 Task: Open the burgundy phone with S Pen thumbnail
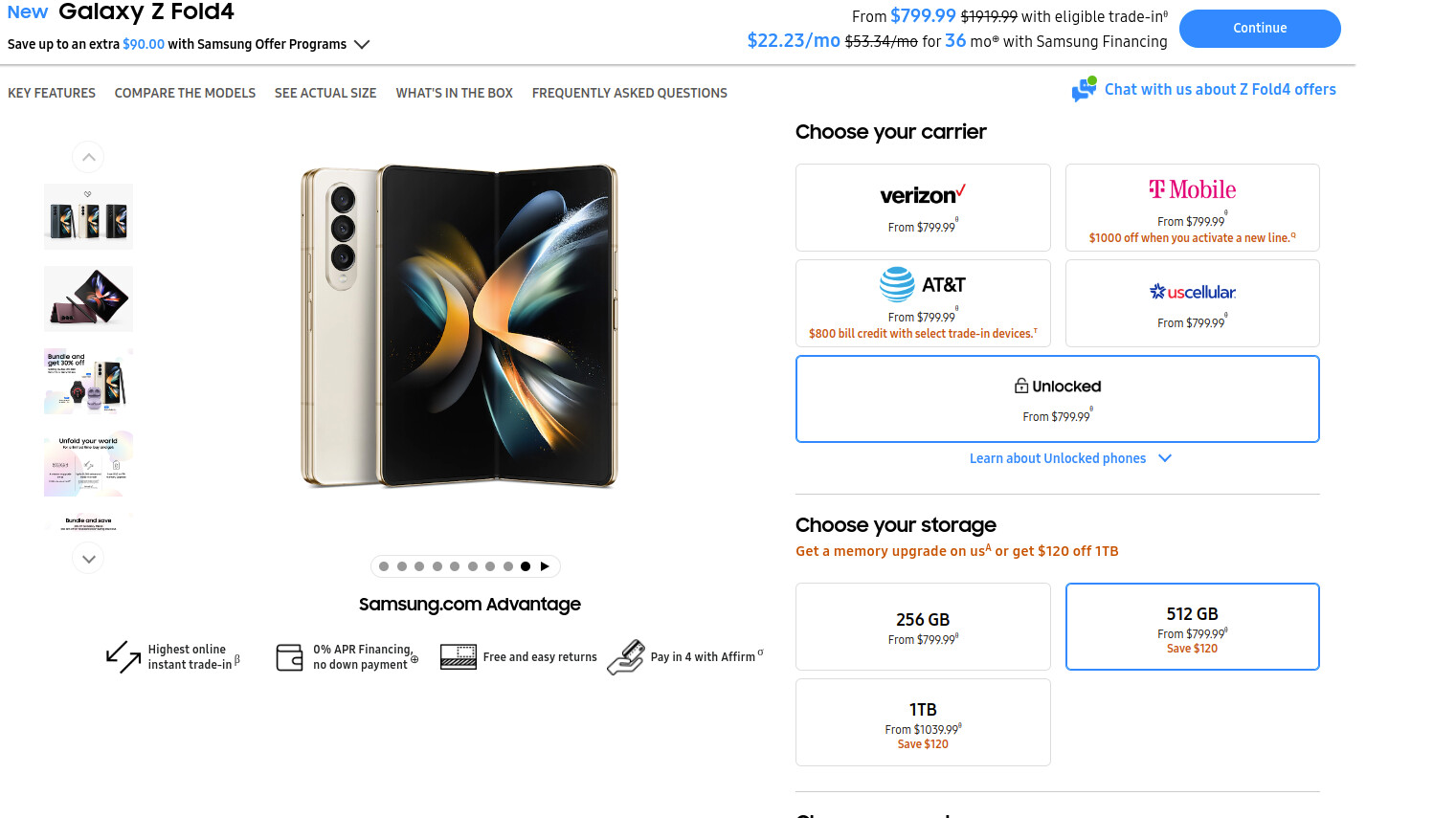pos(88,298)
